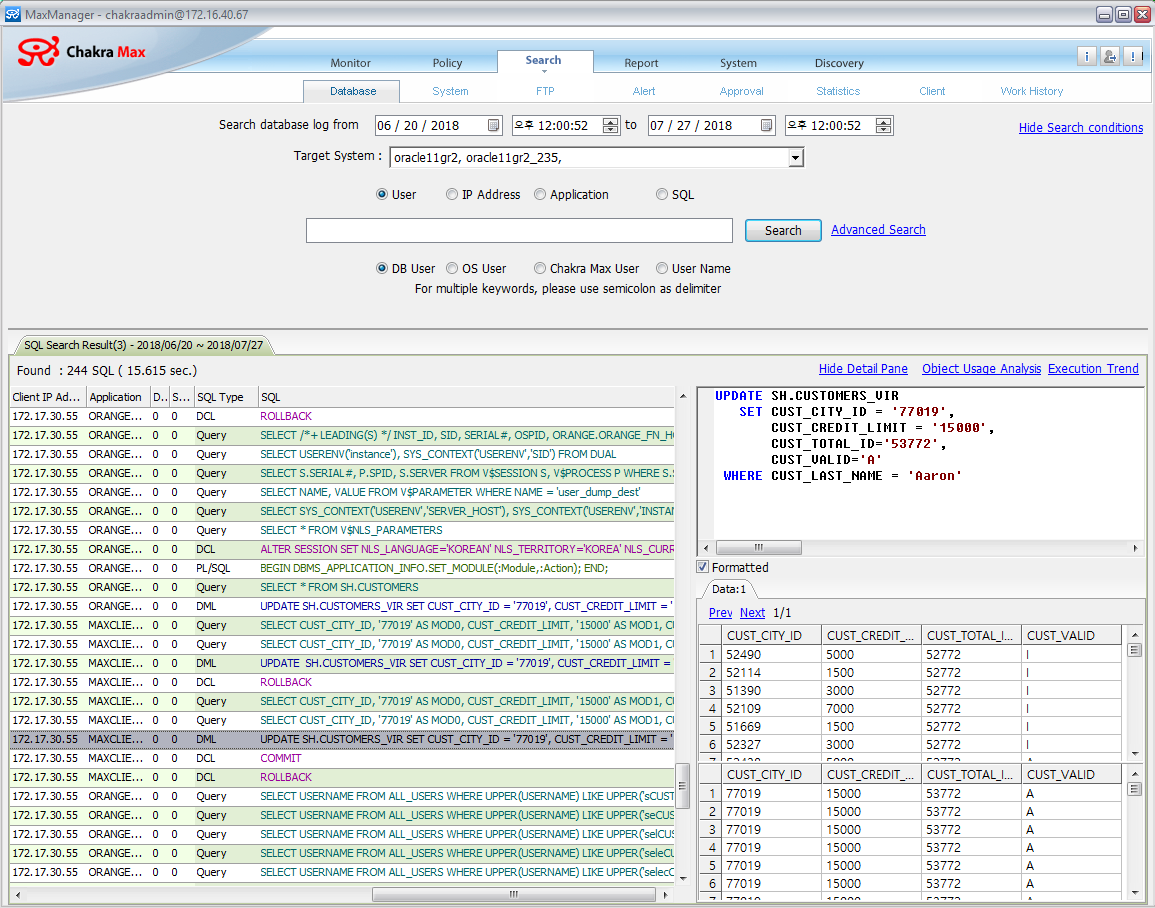Click the end time spinner arrows

[x=884, y=125]
